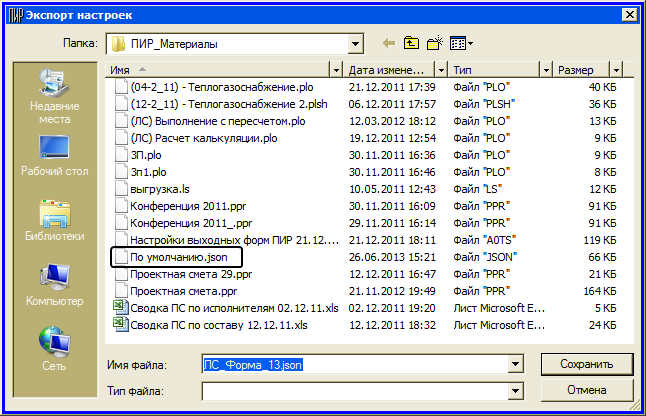This screenshot has height=416, width=646.
Task: Expand the Имя файла dropdown arrow
Action: 516,364
